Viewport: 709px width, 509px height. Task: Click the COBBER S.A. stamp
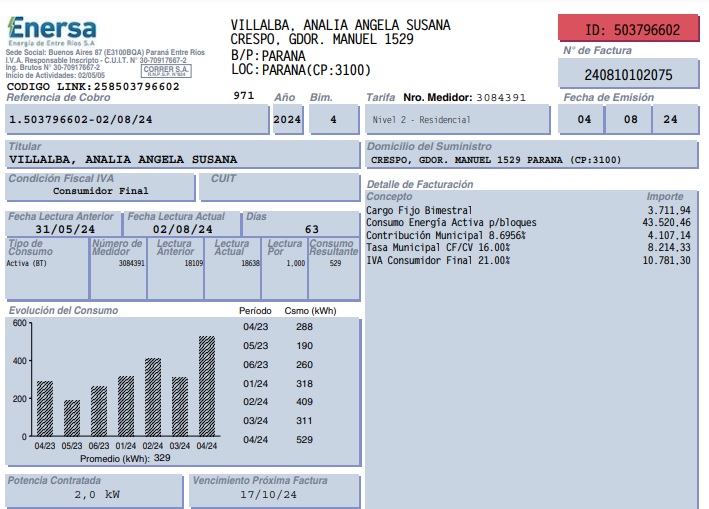pos(161,70)
